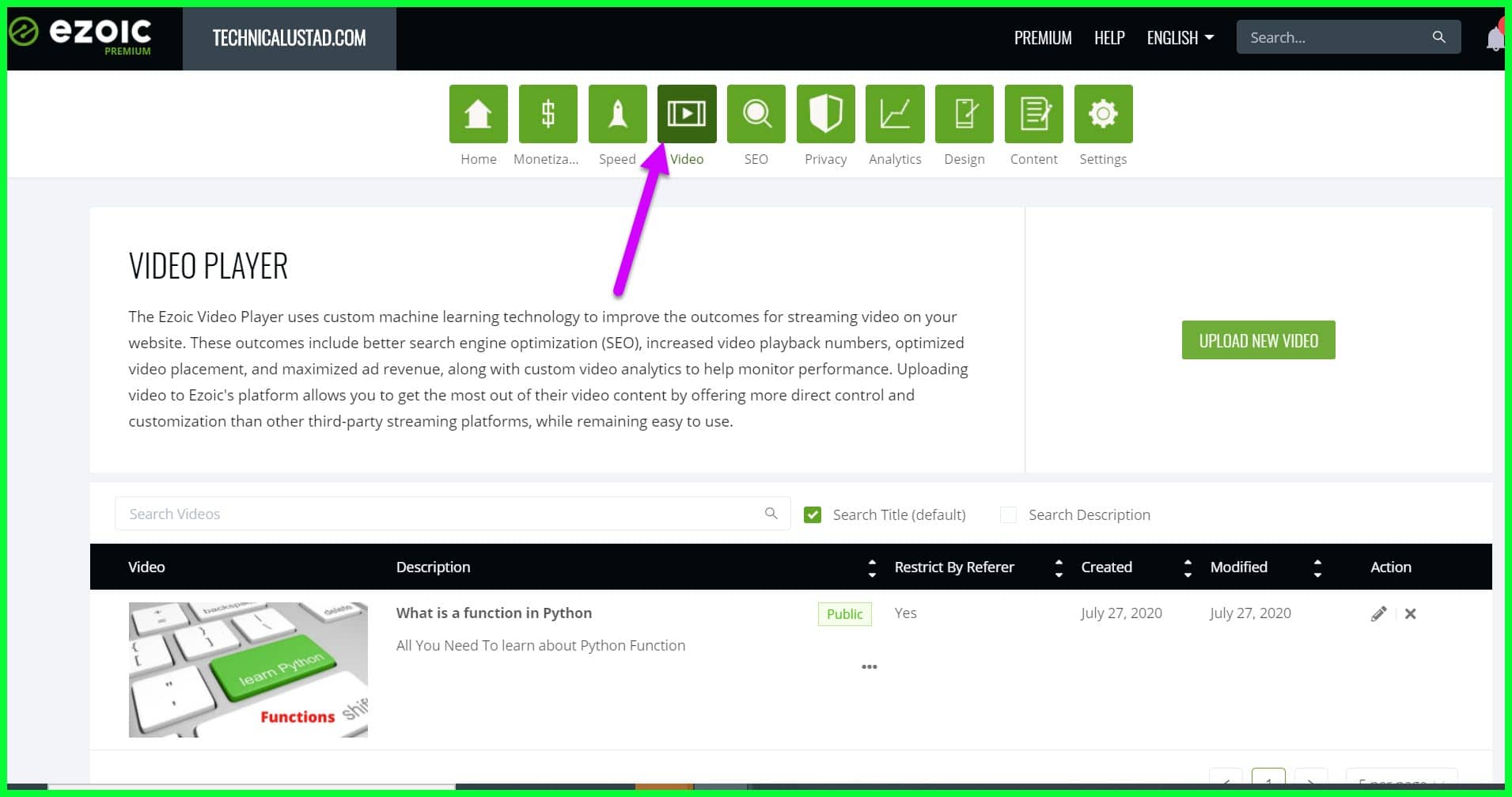
Task: Select the TECHNICALUSTAD.COM site tab
Action: 290,38
